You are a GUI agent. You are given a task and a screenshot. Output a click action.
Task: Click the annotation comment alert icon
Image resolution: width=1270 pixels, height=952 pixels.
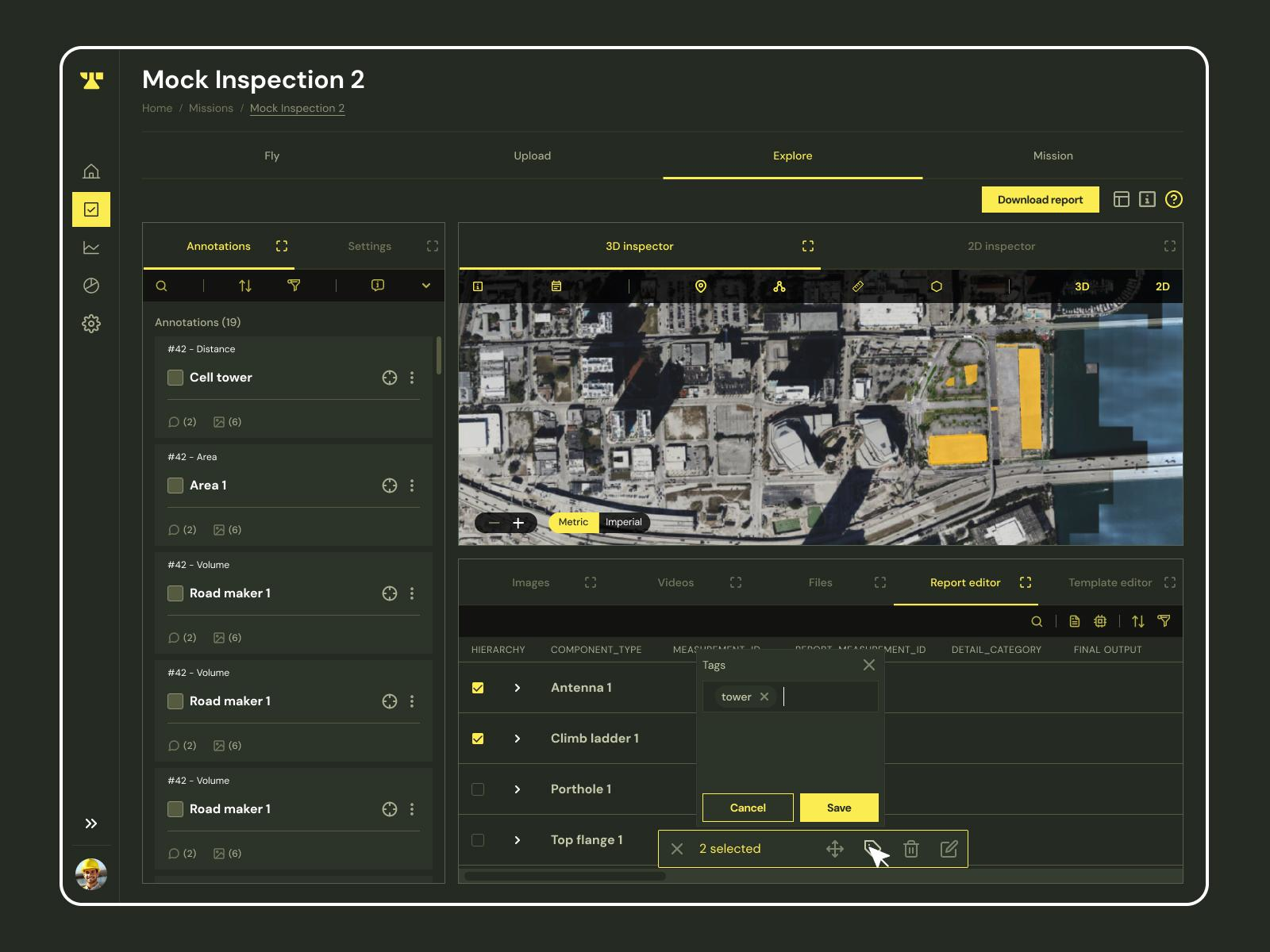pos(378,286)
